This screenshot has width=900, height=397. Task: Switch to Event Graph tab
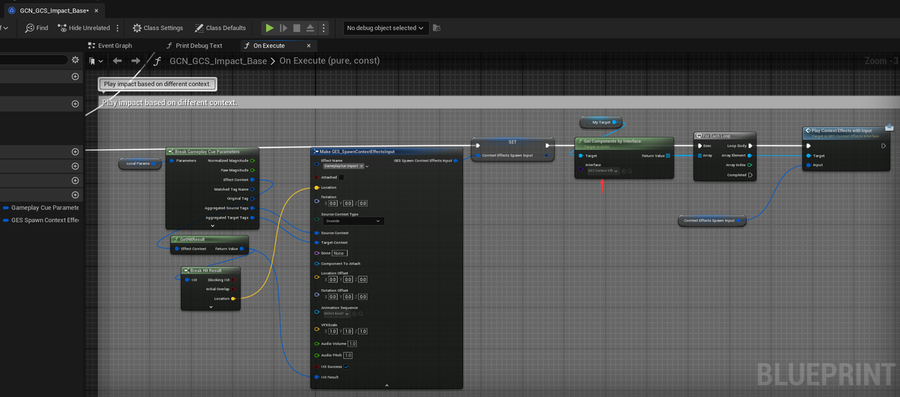[110, 45]
